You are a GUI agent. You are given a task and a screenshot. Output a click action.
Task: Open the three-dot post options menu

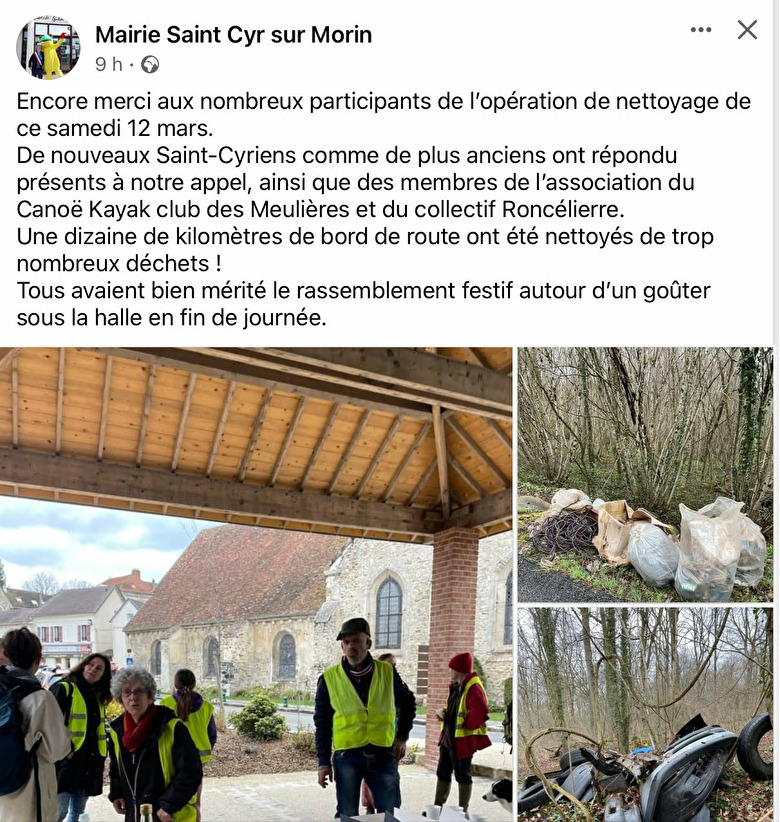pos(701,30)
